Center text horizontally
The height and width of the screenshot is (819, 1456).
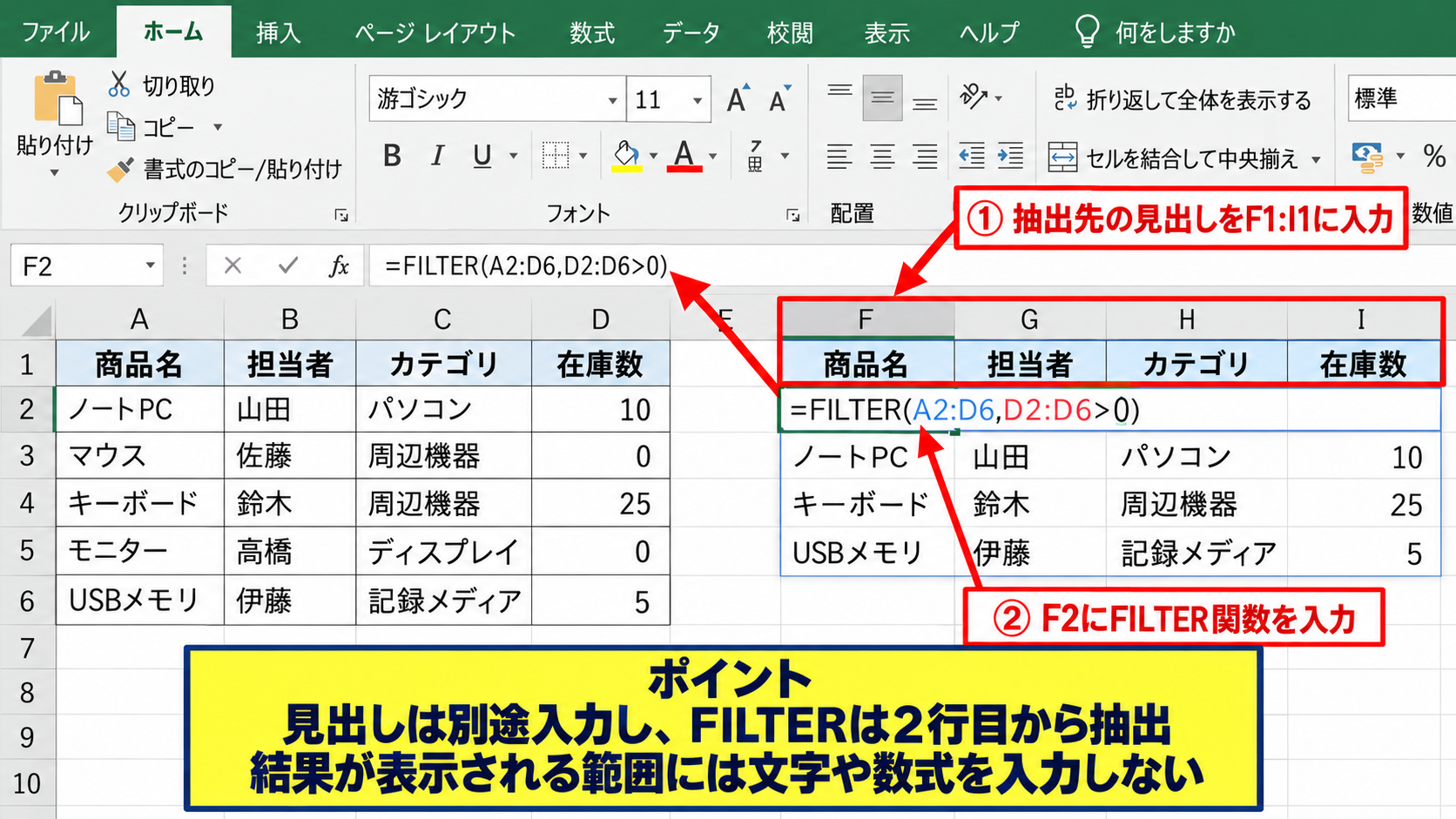coord(882,157)
